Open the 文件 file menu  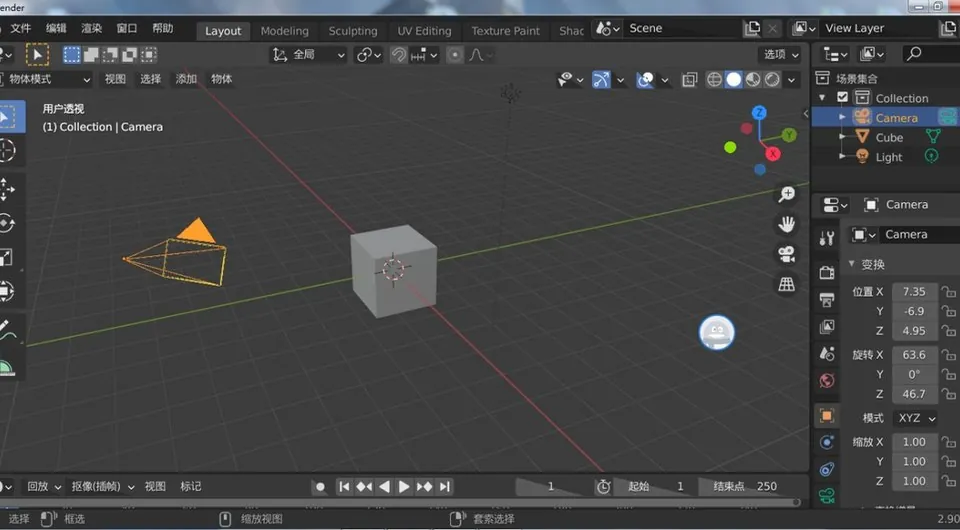20,28
